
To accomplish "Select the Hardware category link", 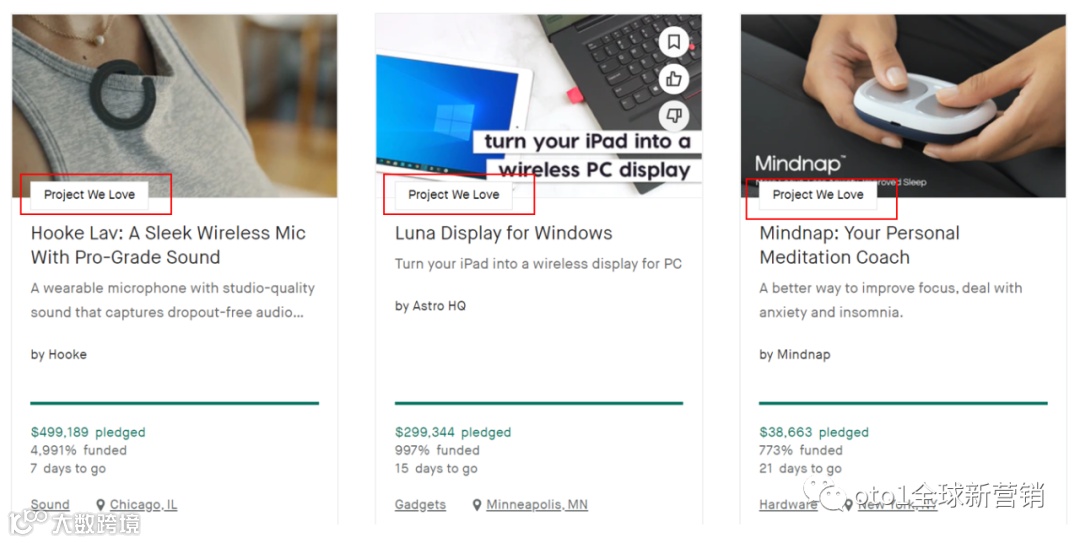I will click(x=788, y=505).
